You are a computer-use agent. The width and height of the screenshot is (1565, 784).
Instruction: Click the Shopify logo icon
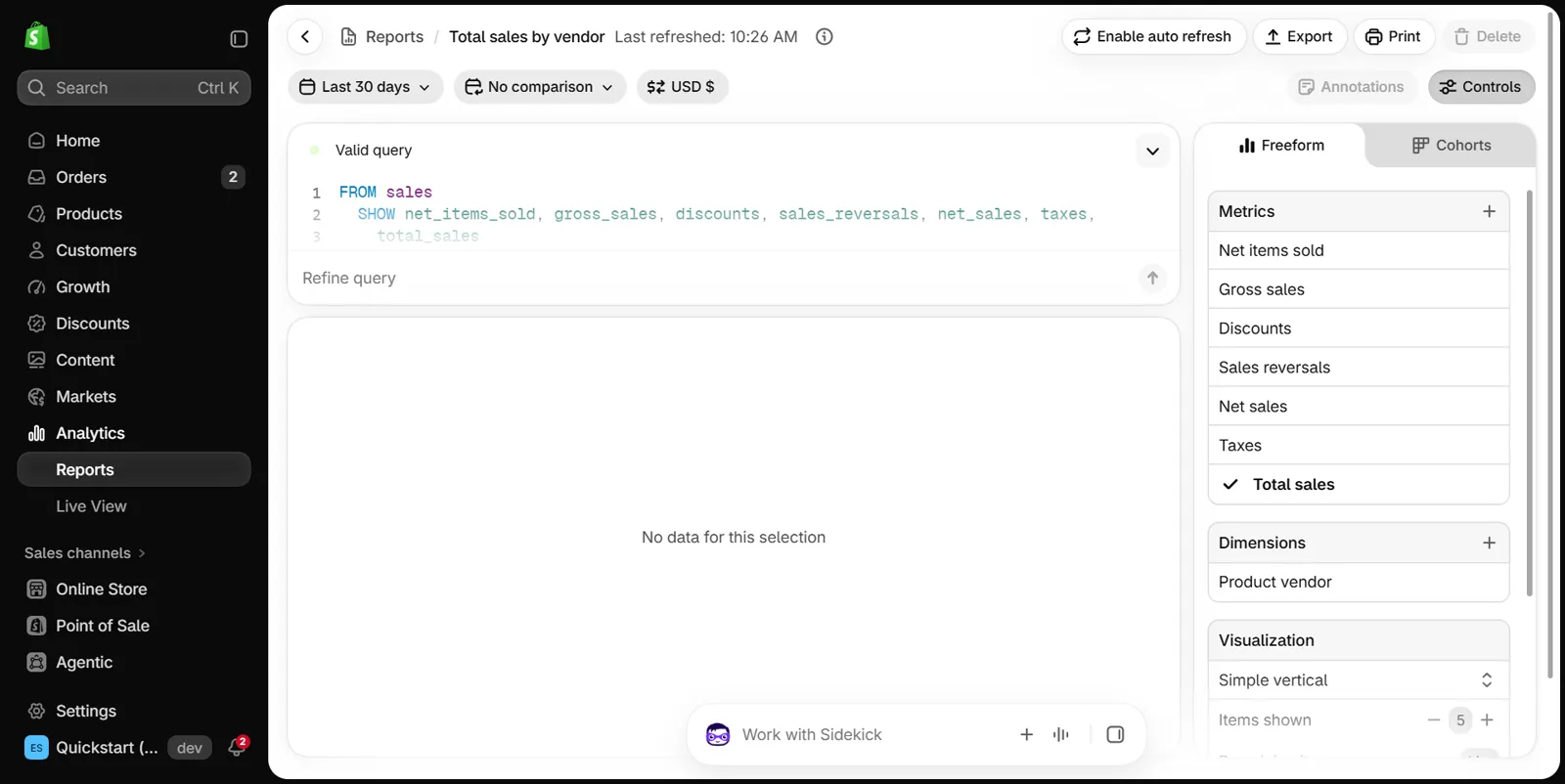(37, 37)
